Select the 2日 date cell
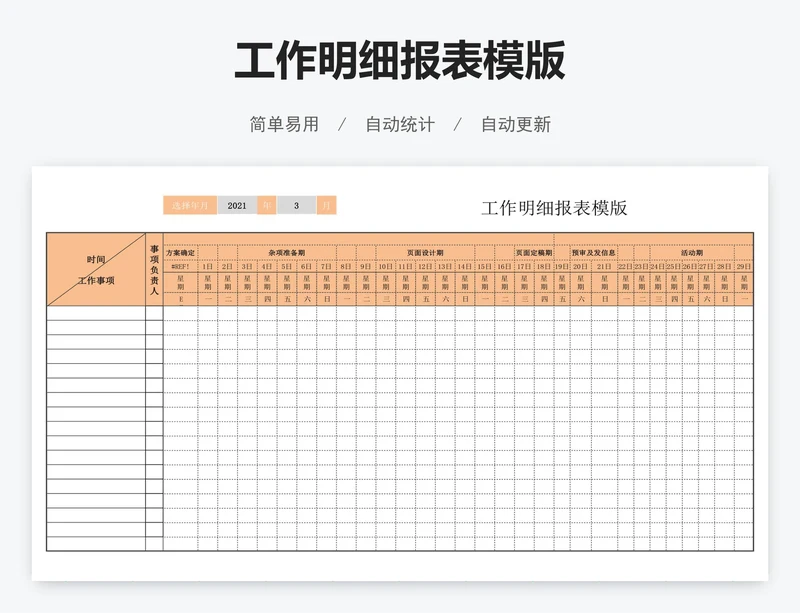The image size is (800, 613). click(228, 266)
